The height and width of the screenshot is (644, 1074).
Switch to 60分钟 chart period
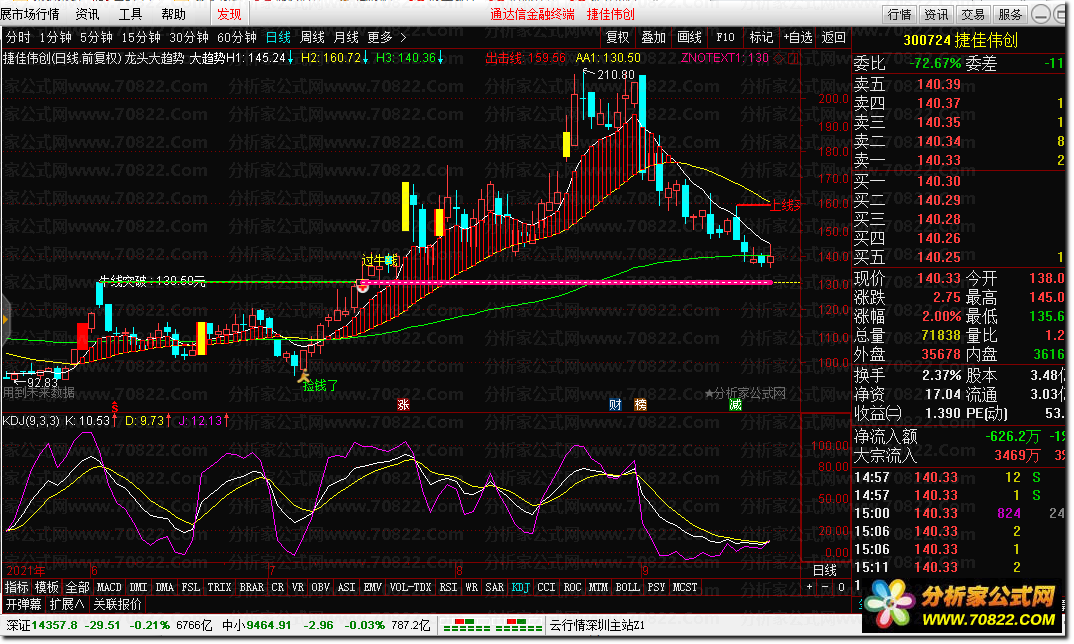click(236, 37)
